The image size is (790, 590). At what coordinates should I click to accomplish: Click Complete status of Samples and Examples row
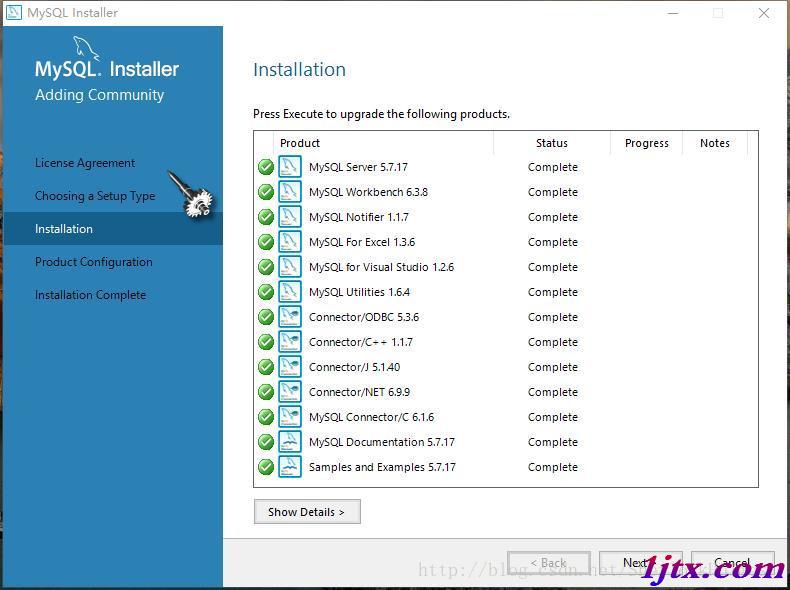(553, 467)
